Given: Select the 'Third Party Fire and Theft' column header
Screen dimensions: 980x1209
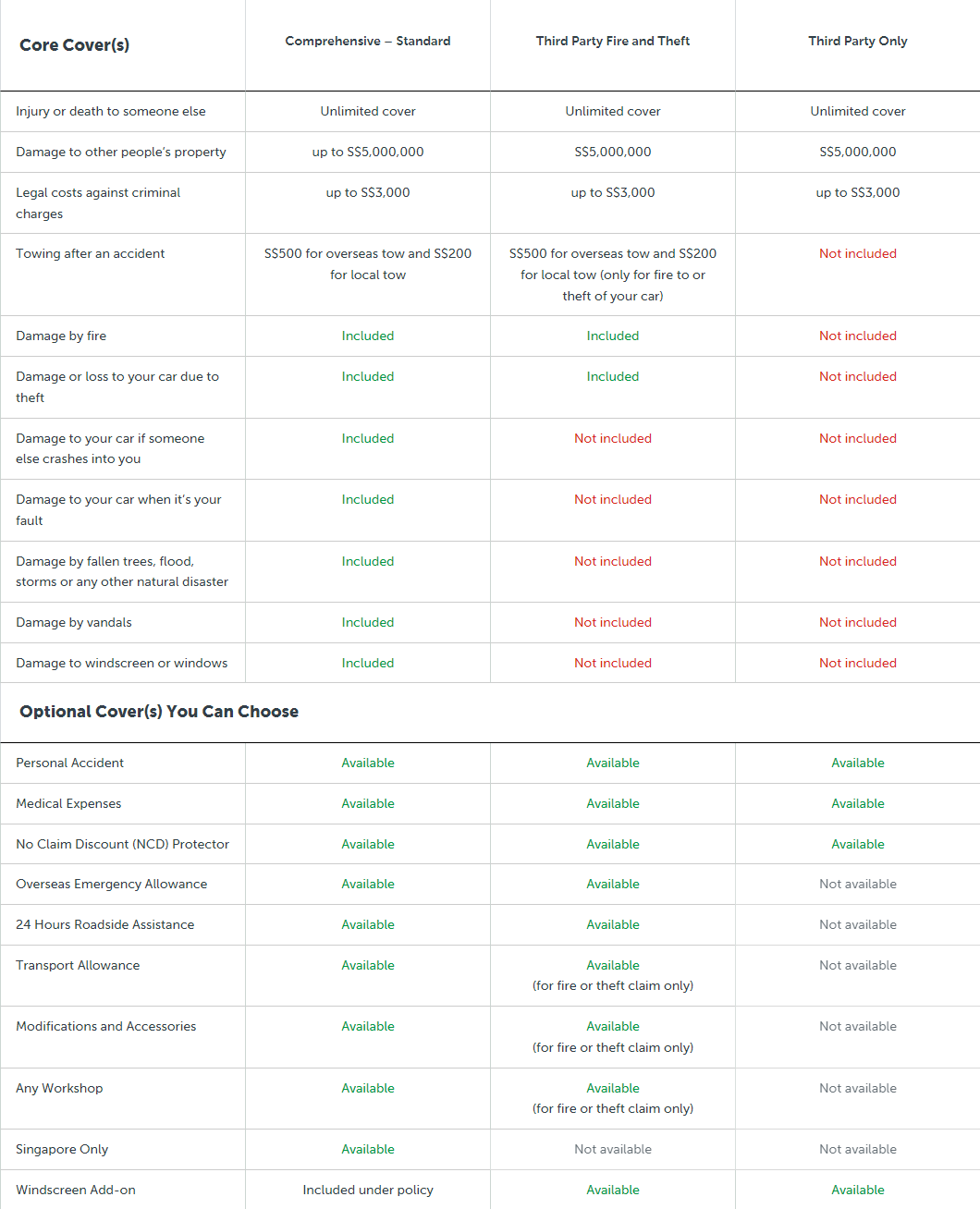Looking at the screenshot, I should coord(613,41).
